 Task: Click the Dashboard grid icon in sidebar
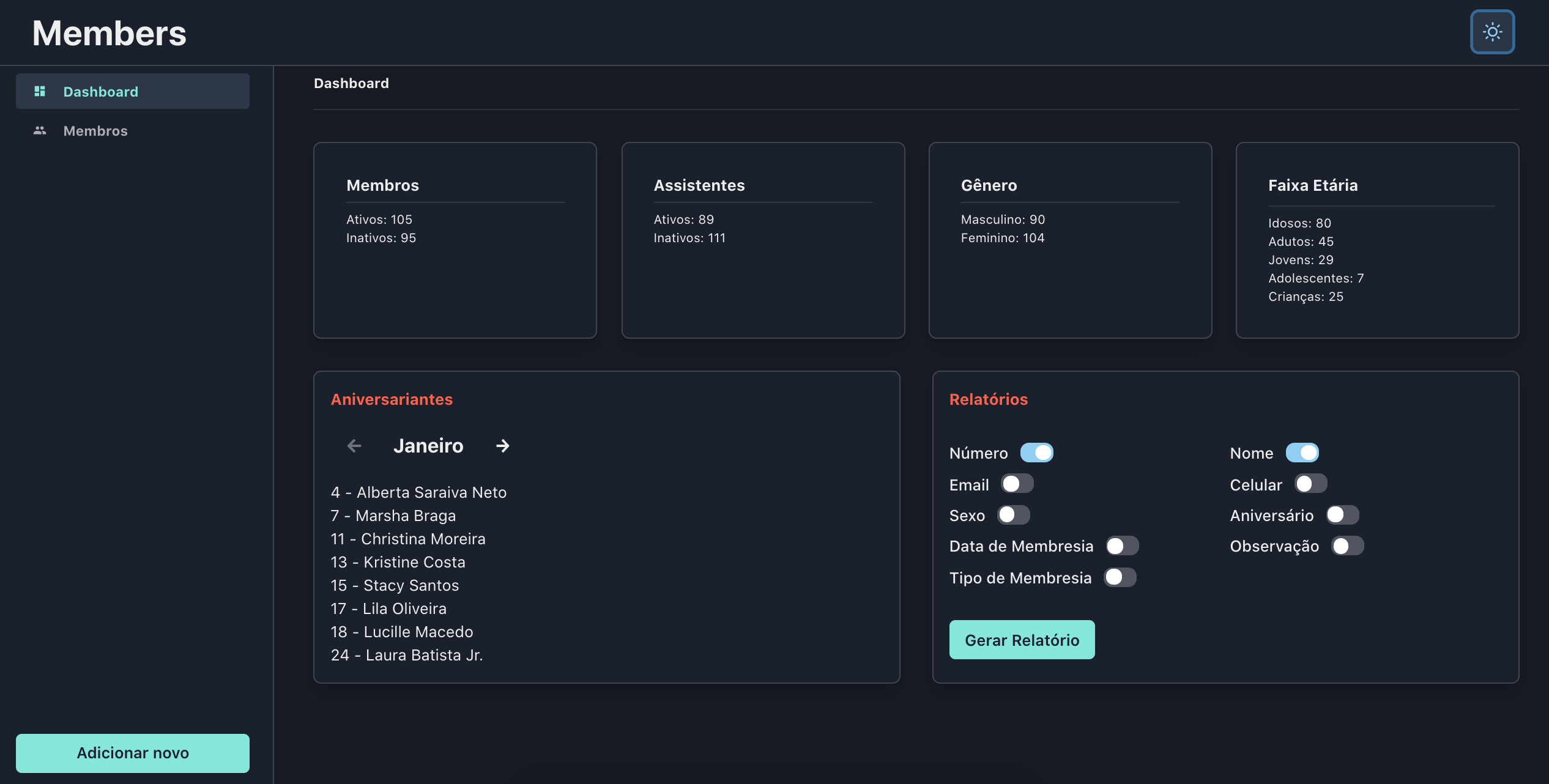click(x=40, y=91)
